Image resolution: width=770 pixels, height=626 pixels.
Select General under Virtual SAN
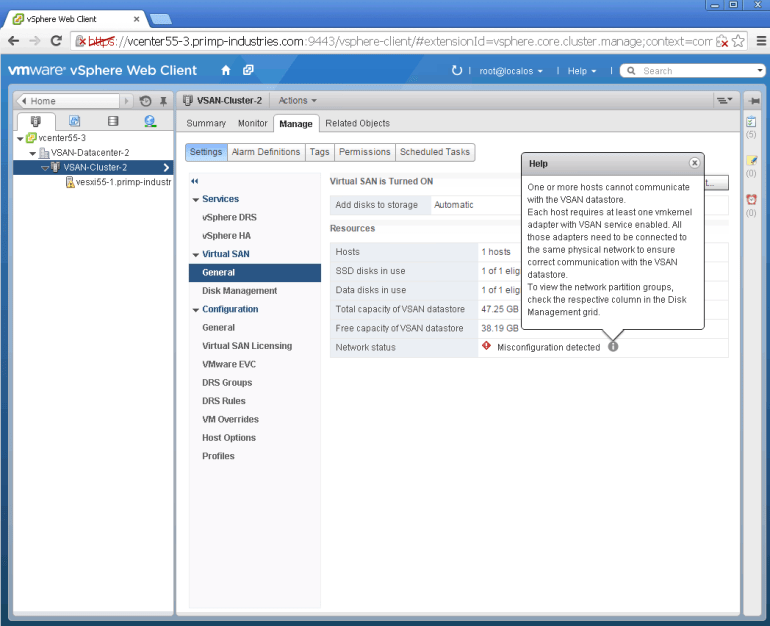[255, 272]
